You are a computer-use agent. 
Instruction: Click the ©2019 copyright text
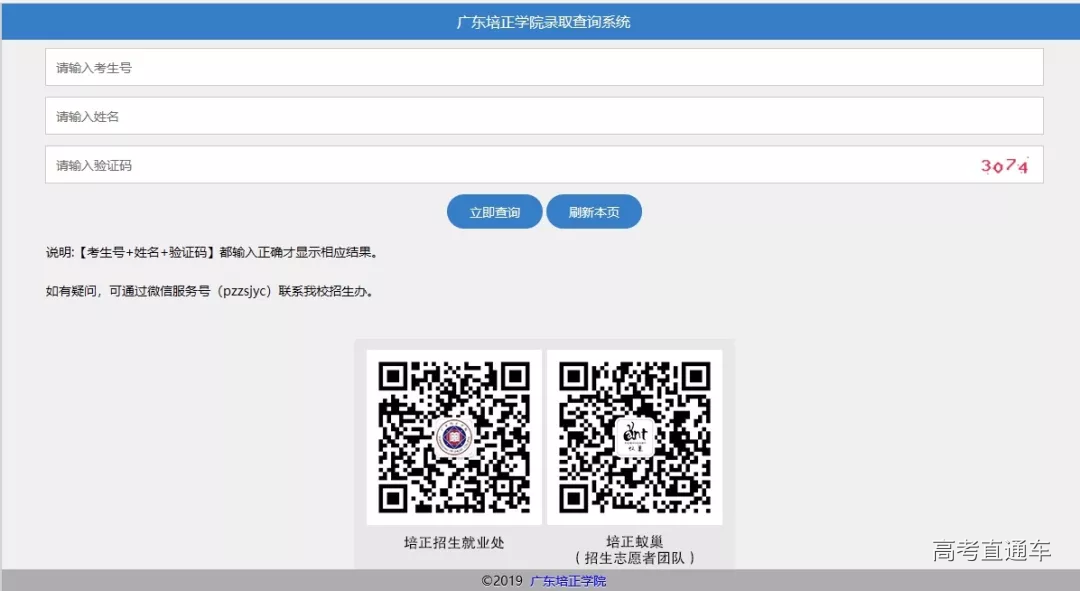coord(501,581)
